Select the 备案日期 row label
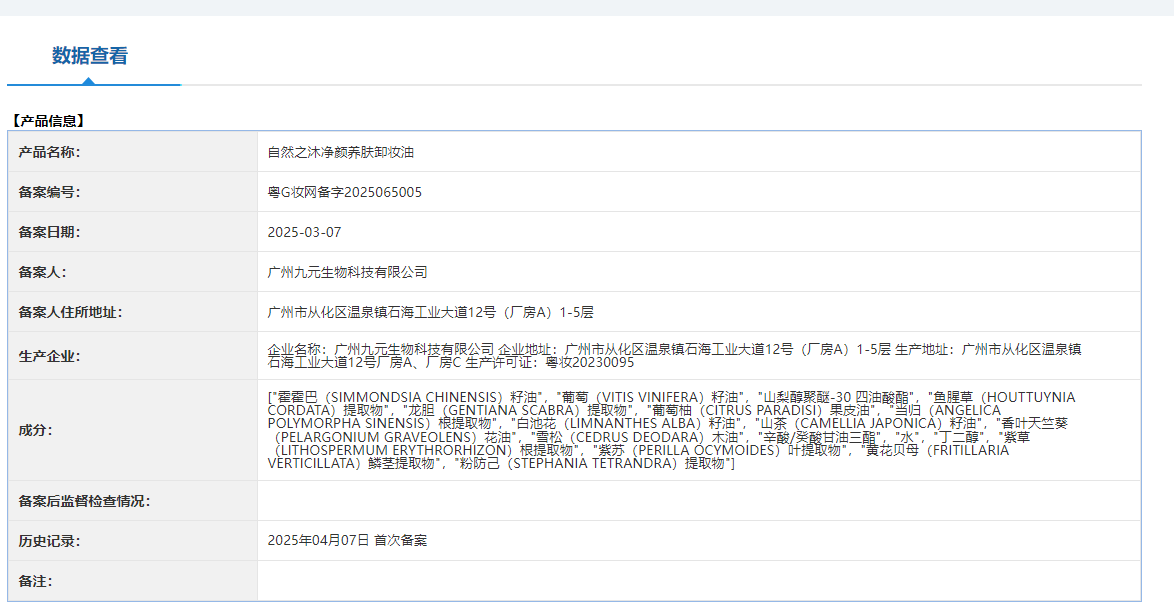 49,232
